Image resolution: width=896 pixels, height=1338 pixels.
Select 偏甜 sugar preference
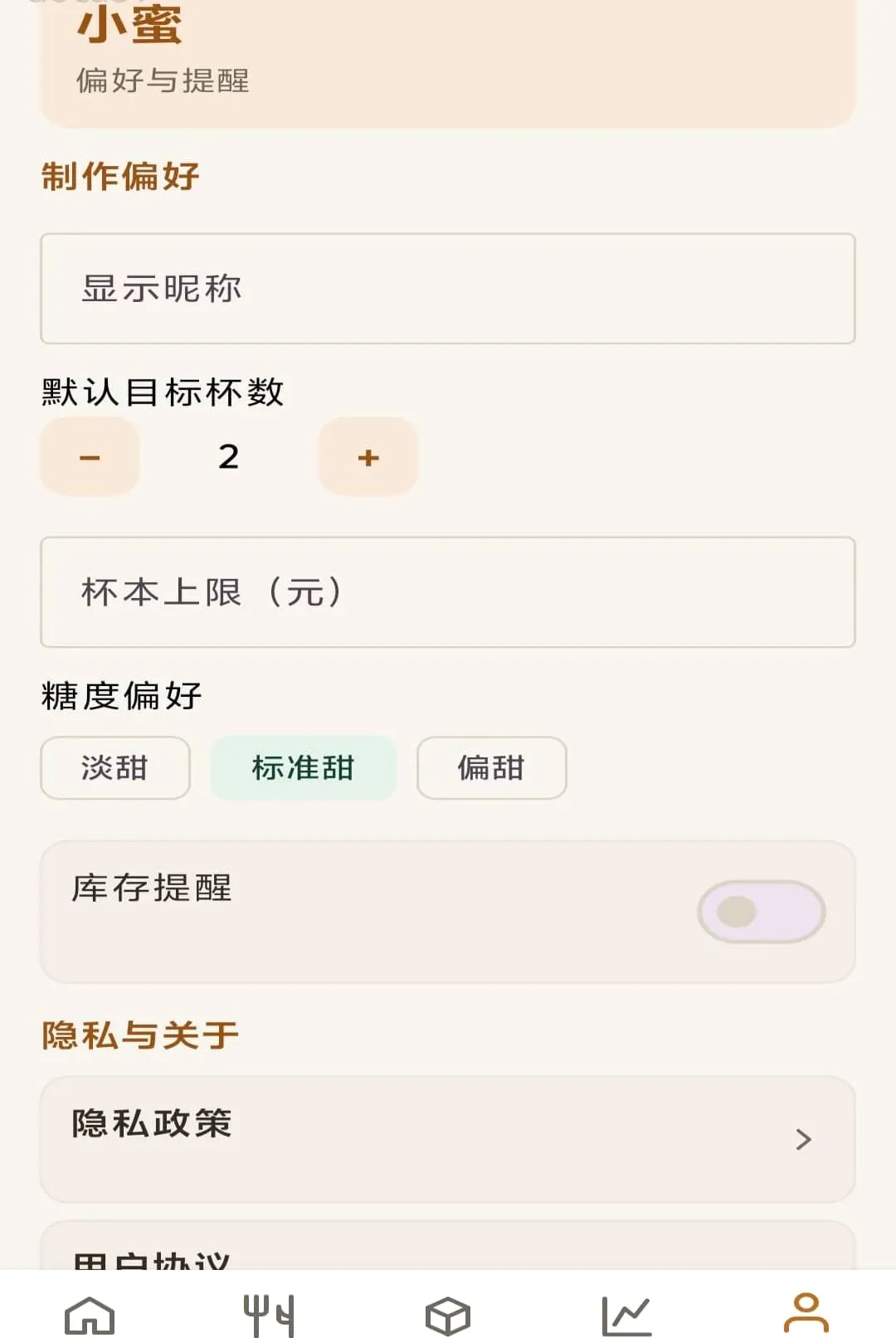(491, 767)
